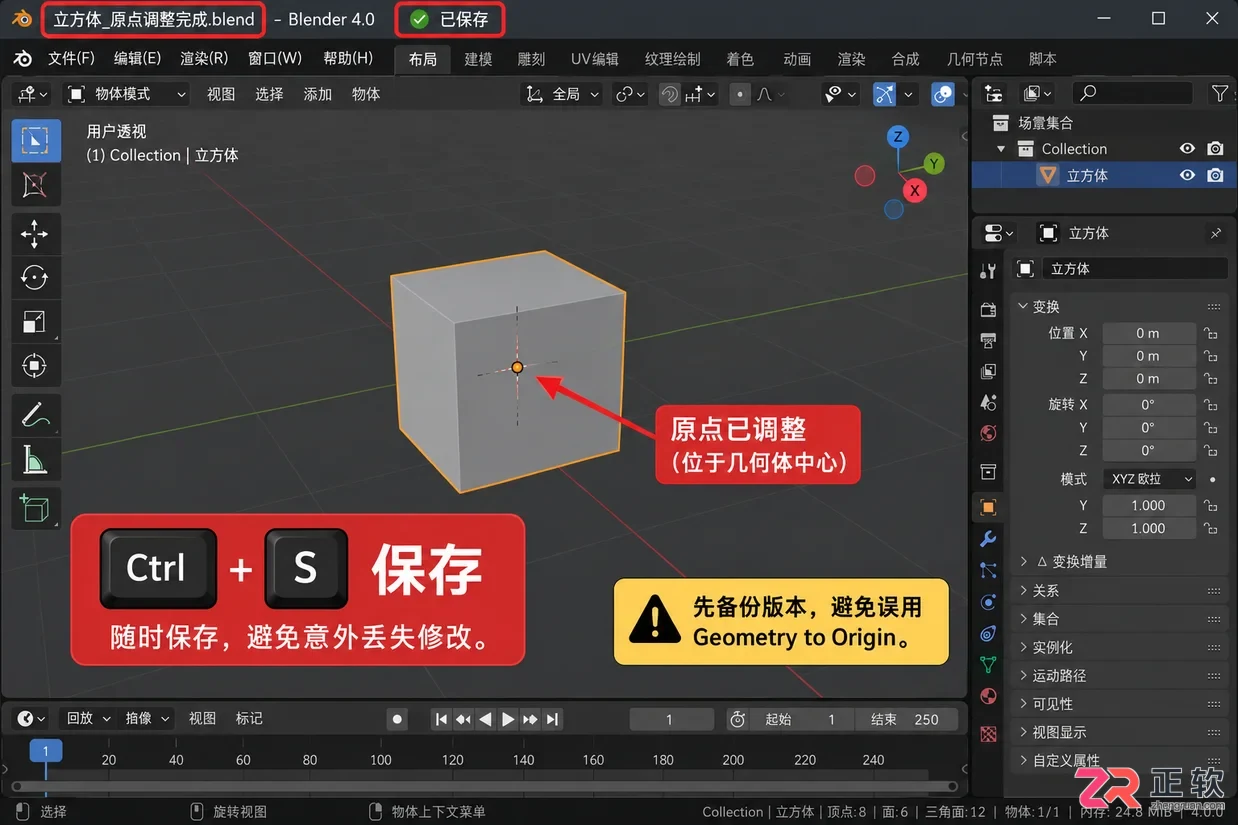Open the 编辑(E) menu
Screen dimensions: 1238x825
point(137,59)
